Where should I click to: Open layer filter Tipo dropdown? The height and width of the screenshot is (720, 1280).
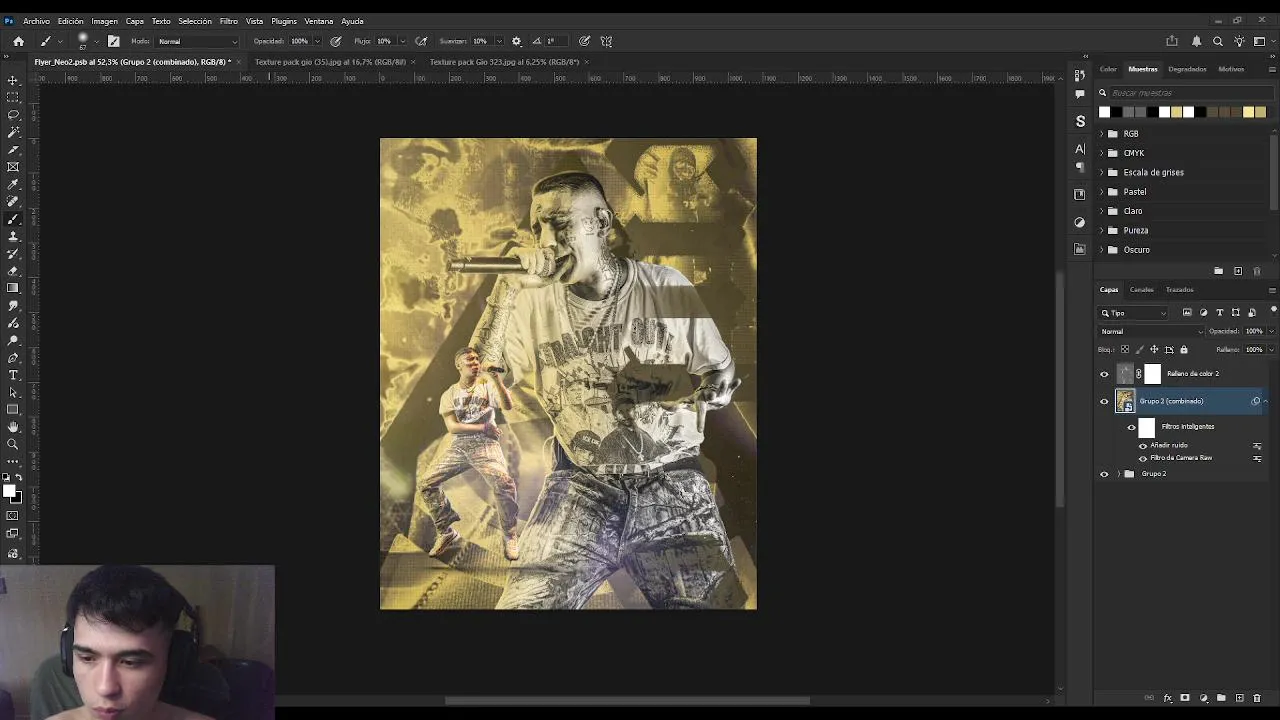click(x=1134, y=313)
